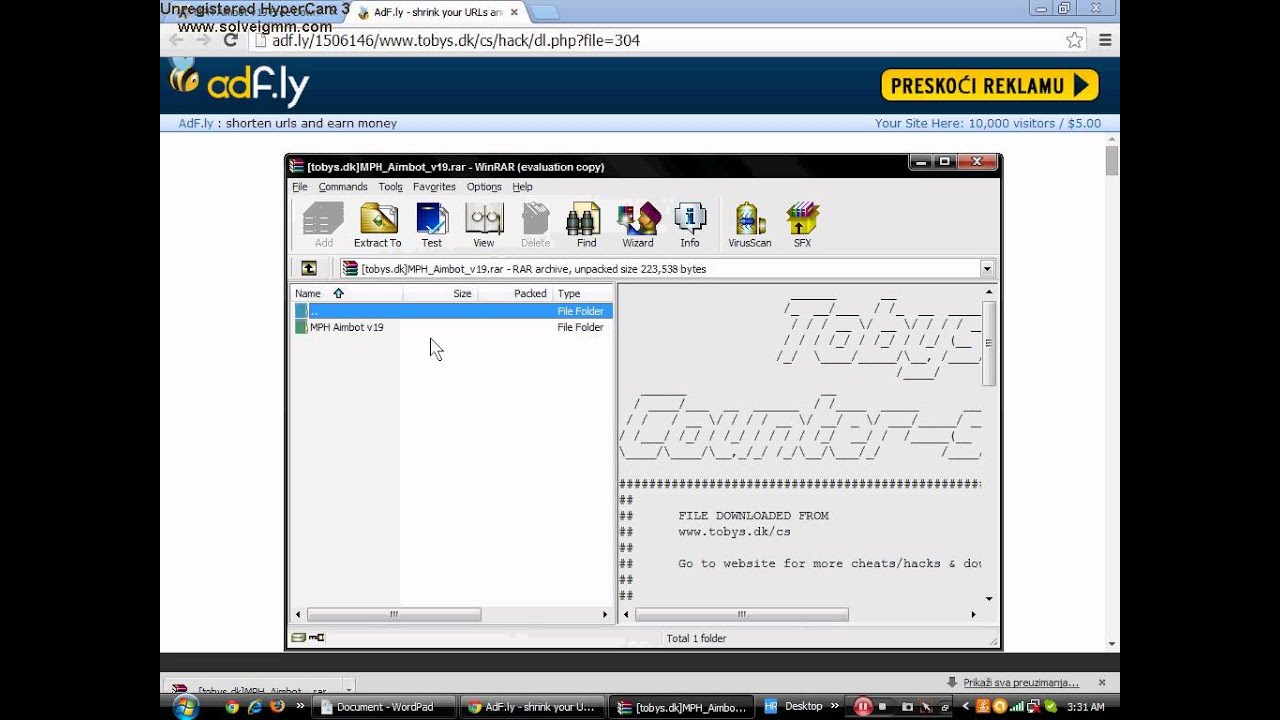The height and width of the screenshot is (720, 1280).
Task: Open the Favorites menu
Action: 434,187
